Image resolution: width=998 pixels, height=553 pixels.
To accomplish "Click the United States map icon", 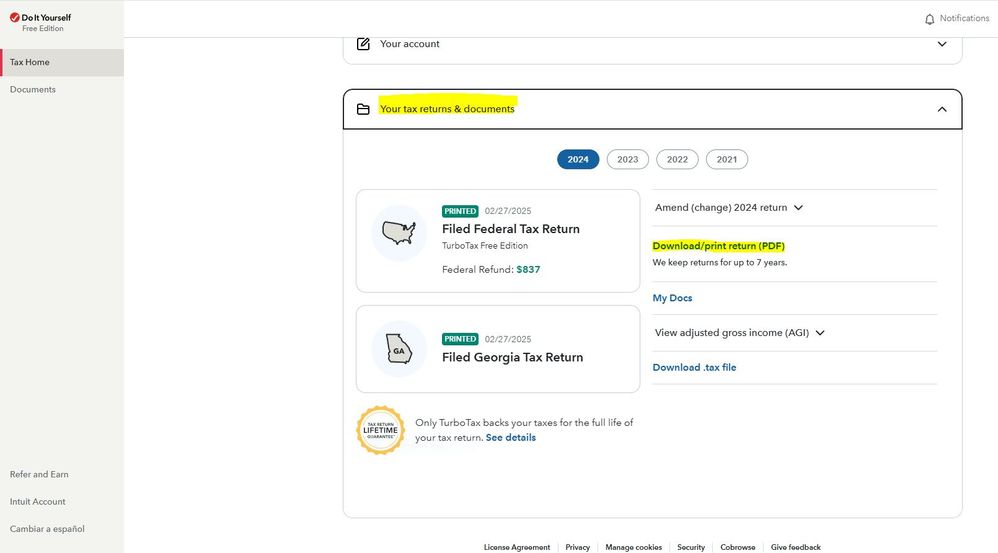I will coord(399,234).
